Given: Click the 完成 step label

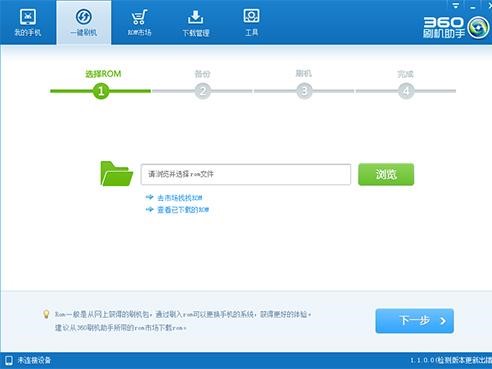Looking at the screenshot, I should pyautogui.click(x=405, y=74).
